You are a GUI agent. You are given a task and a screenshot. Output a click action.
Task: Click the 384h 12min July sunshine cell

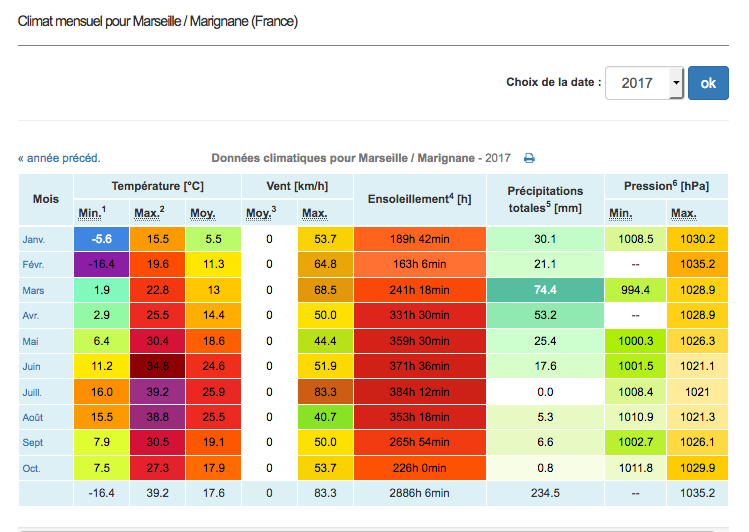pos(419,391)
